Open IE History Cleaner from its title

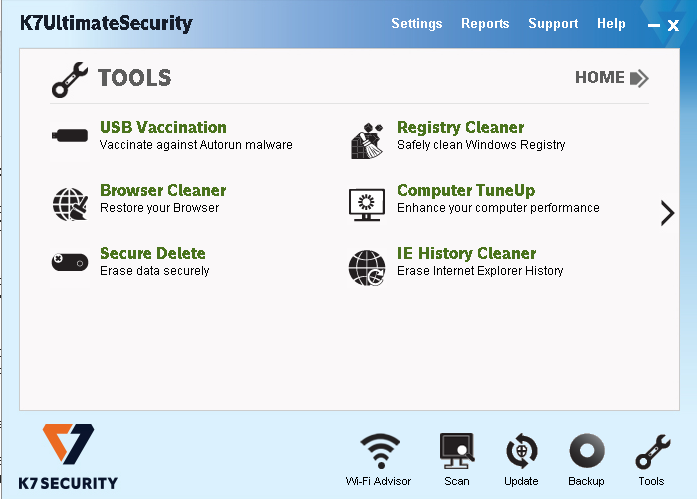point(466,253)
